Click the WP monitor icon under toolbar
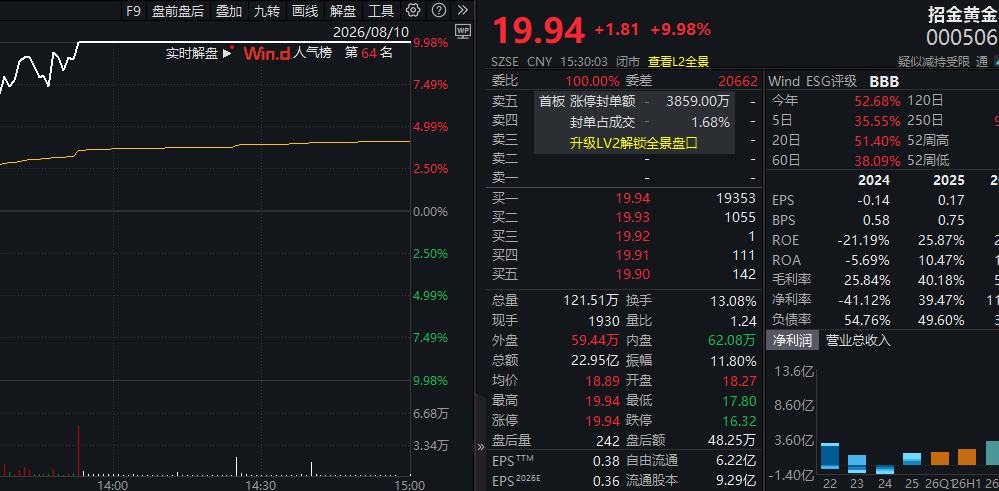The width and height of the screenshot is (999, 491). tap(463, 31)
